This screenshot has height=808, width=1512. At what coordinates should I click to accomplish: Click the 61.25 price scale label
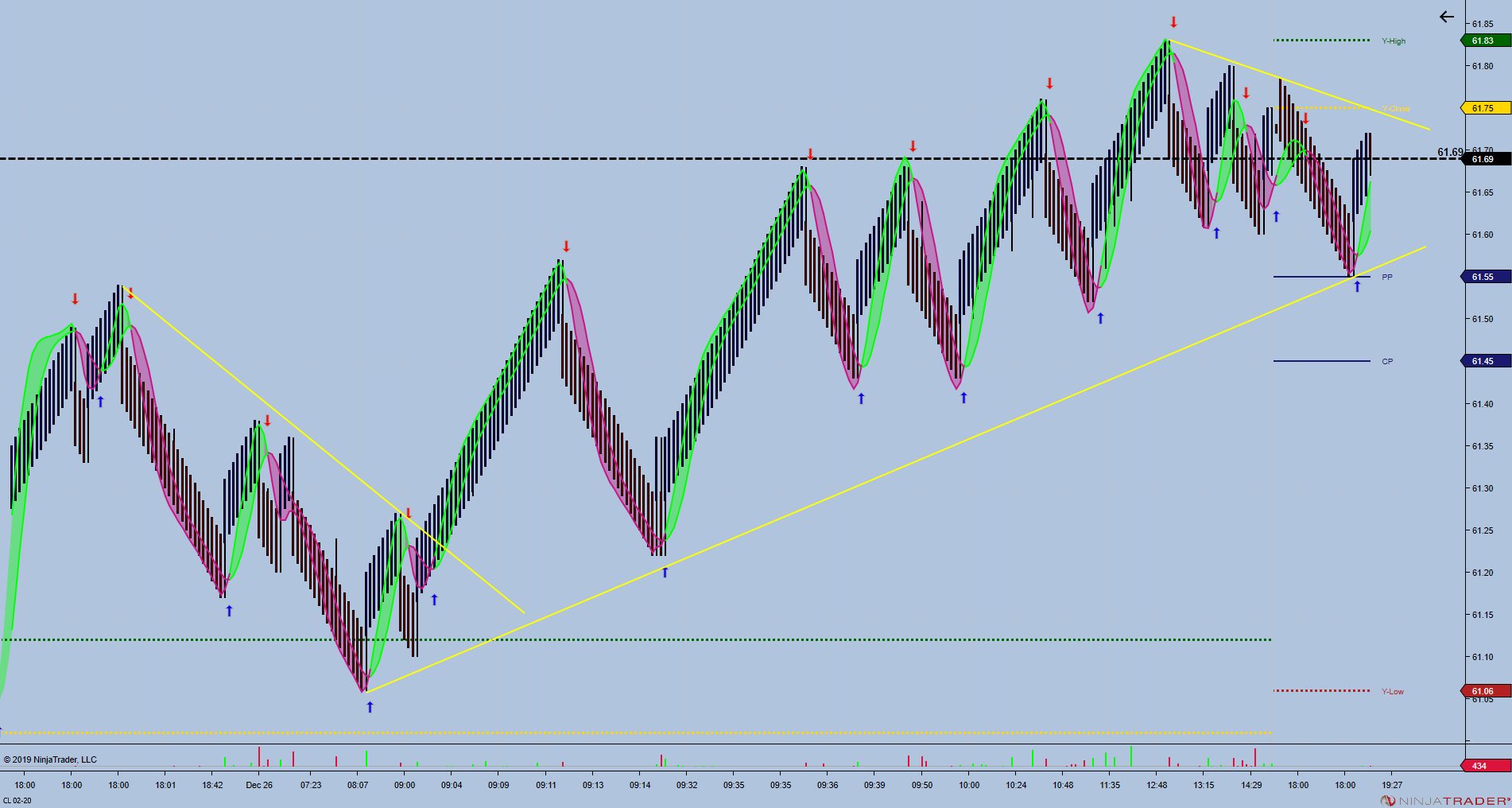click(x=1483, y=530)
